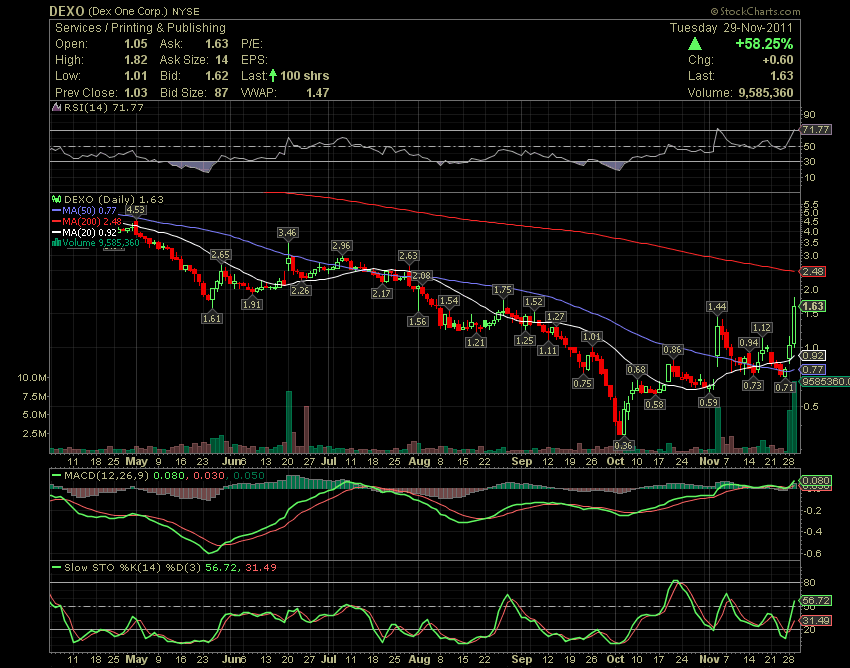Screen dimensions: 850x668
Task: Click the tall June 20 volume bar
Action: point(289,422)
